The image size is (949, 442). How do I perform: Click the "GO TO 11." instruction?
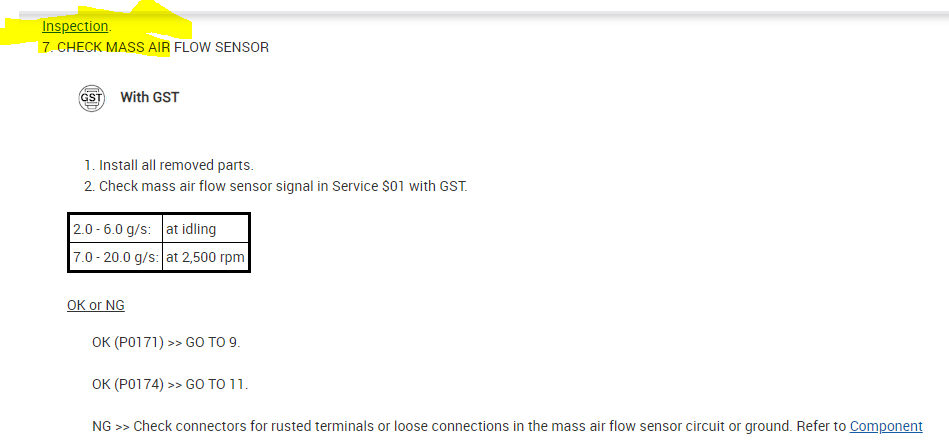(217, 384)
